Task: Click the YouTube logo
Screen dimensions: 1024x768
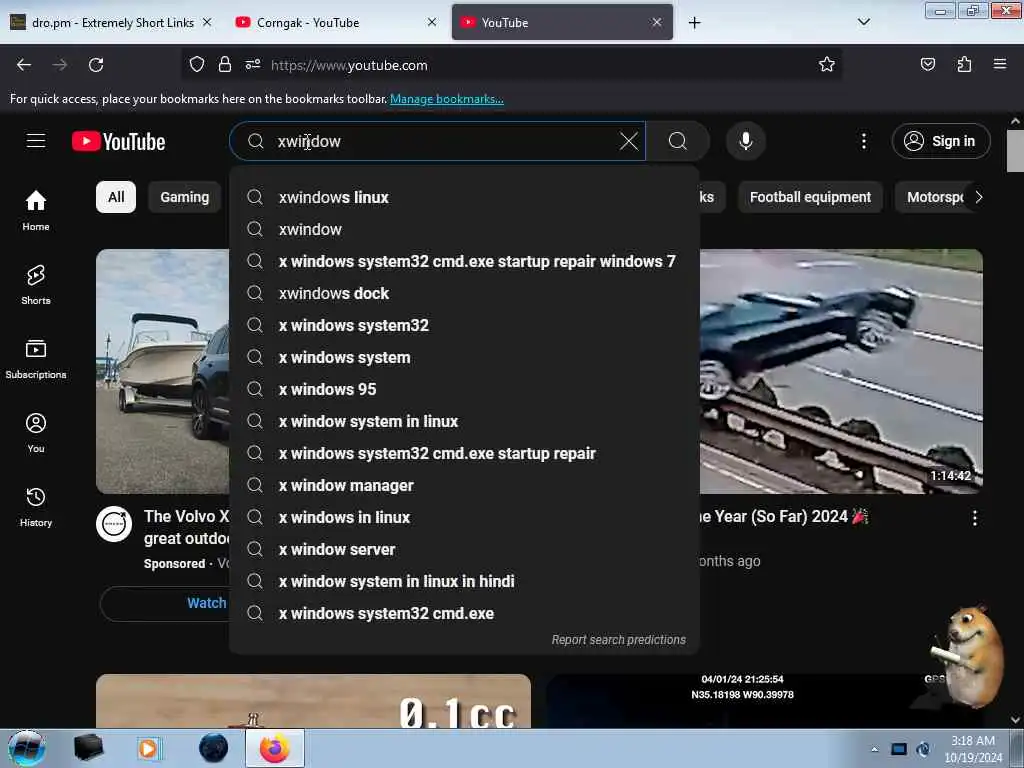Action: tap(119, 141)
